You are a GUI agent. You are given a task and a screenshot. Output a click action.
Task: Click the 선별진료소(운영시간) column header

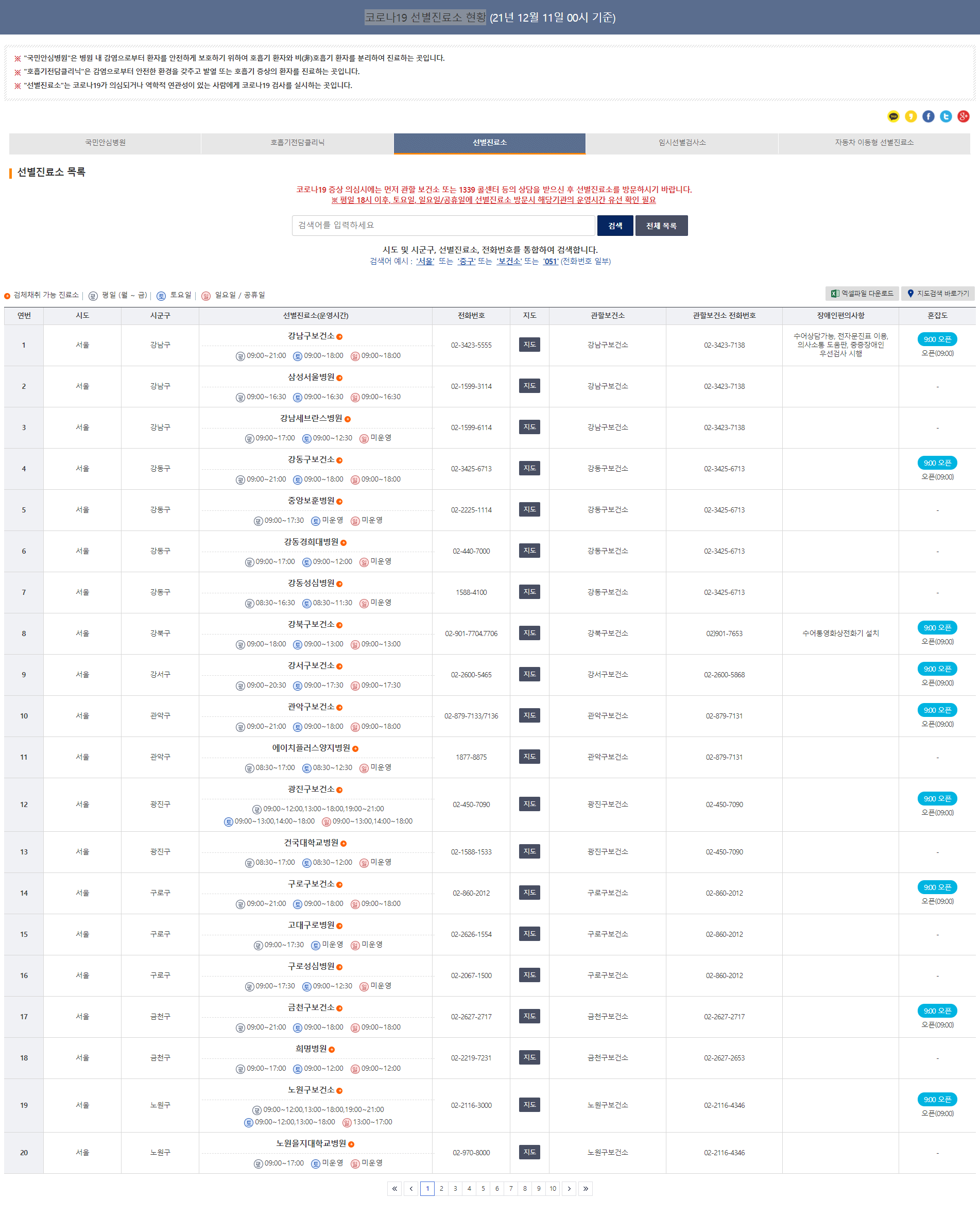[315, 316]
